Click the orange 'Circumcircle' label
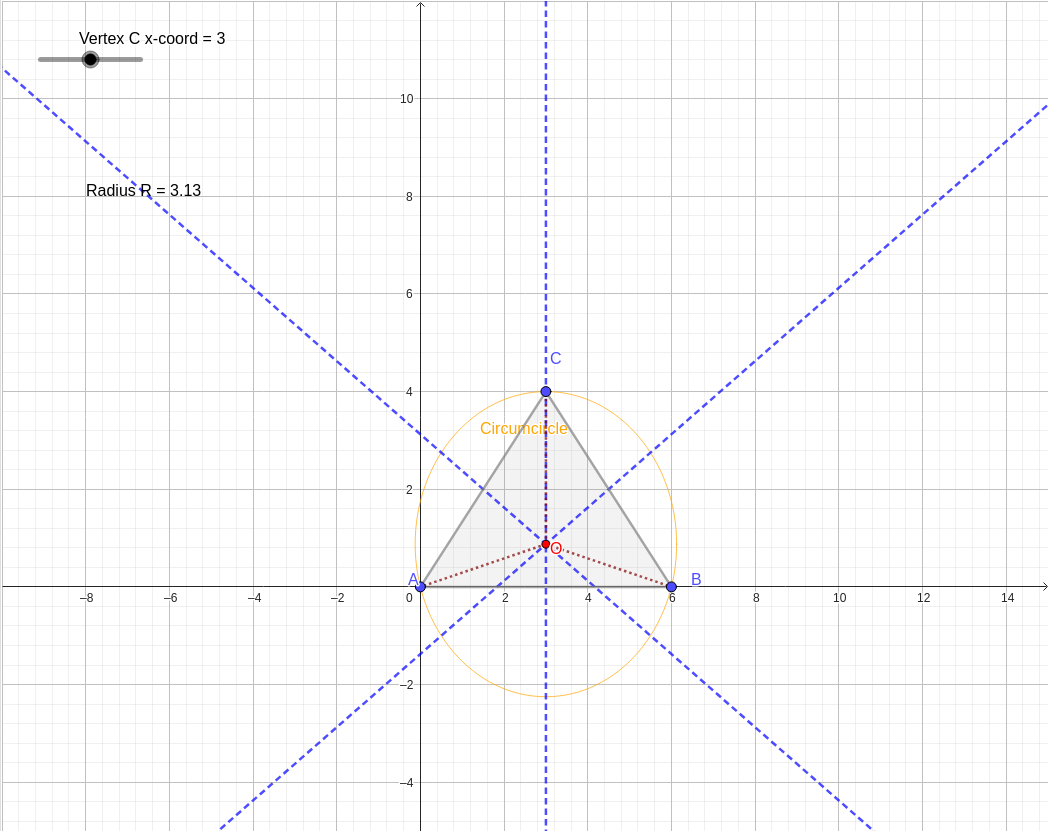1048x831 pixels. point(524,429)
